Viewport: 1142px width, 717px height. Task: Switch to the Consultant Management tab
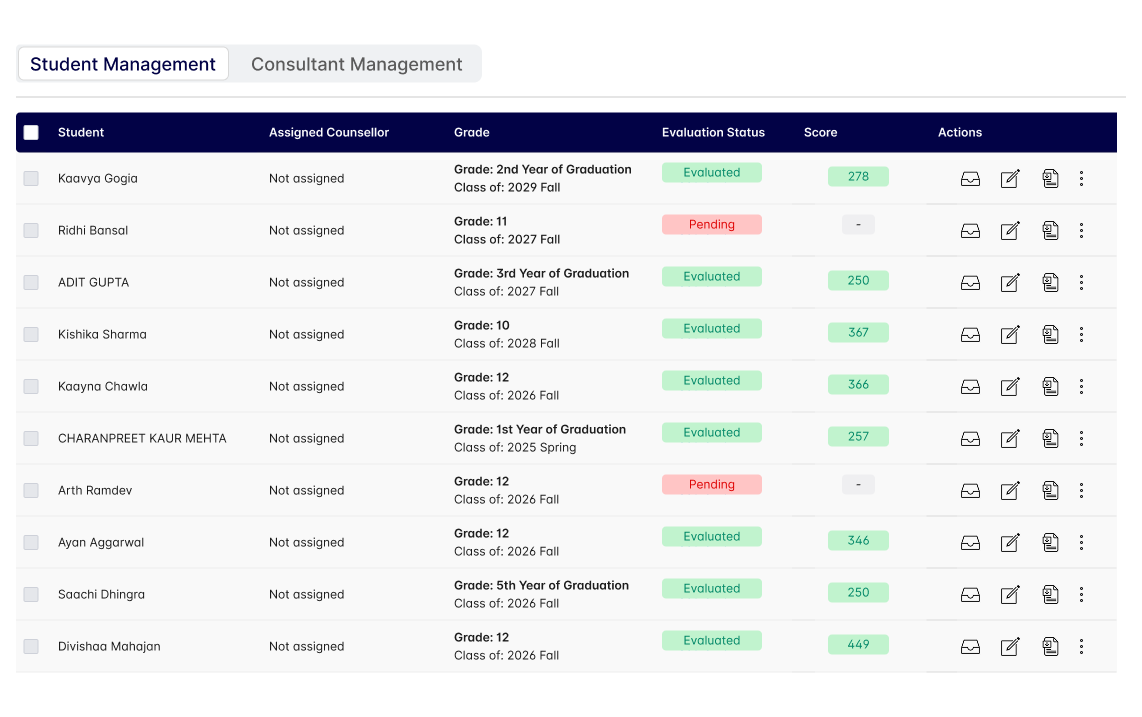(x=357, y=63)
